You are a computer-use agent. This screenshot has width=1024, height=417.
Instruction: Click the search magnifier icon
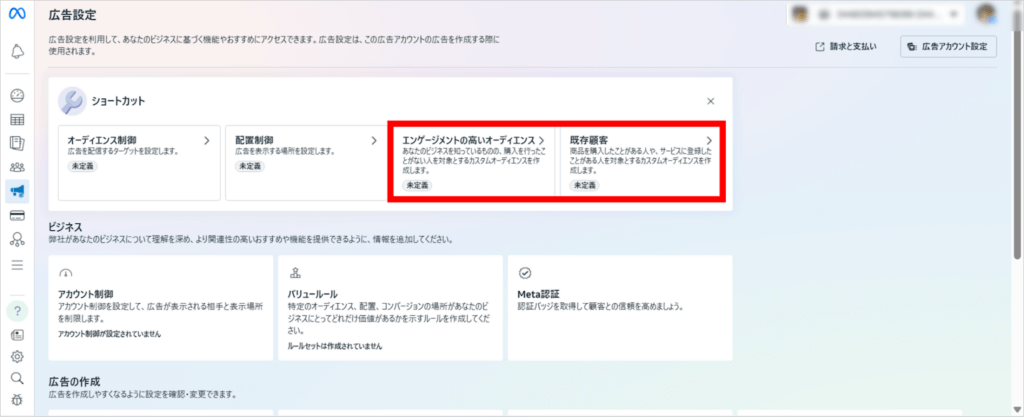click(x=18, y=378)
